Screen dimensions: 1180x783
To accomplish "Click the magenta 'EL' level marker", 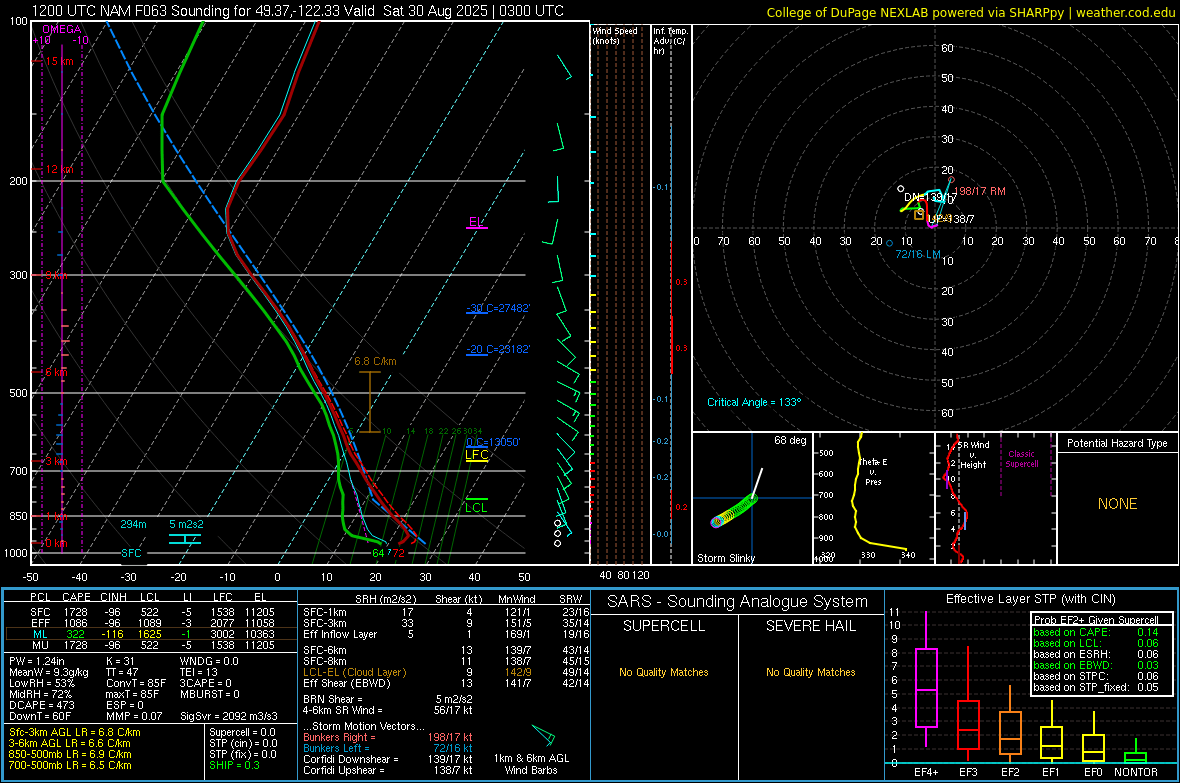I will [x=476, y=222].
